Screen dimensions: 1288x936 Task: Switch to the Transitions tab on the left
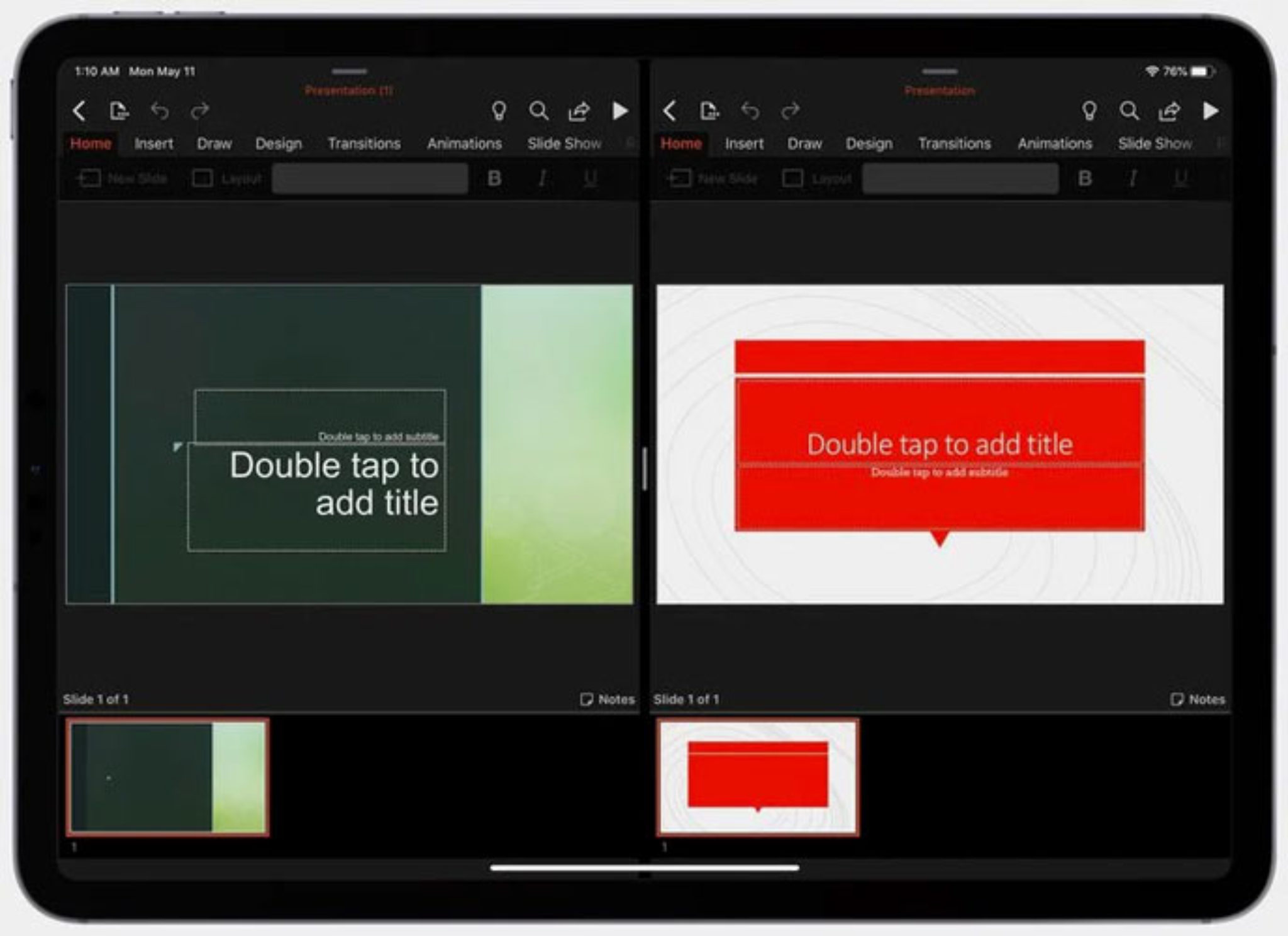(365, 143)
